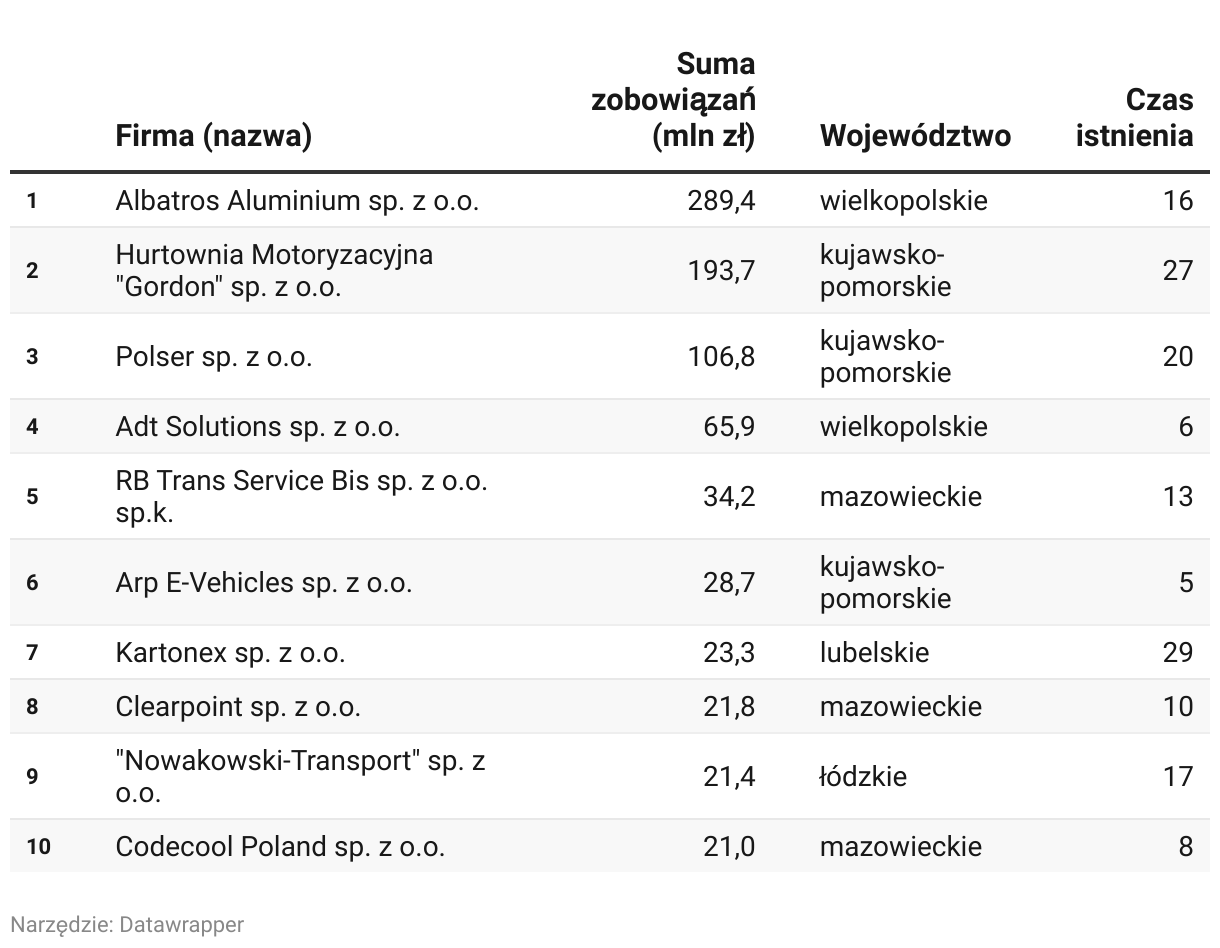Click the 'Suma zobowiązań (mln zł)' column header

(673, 100)
